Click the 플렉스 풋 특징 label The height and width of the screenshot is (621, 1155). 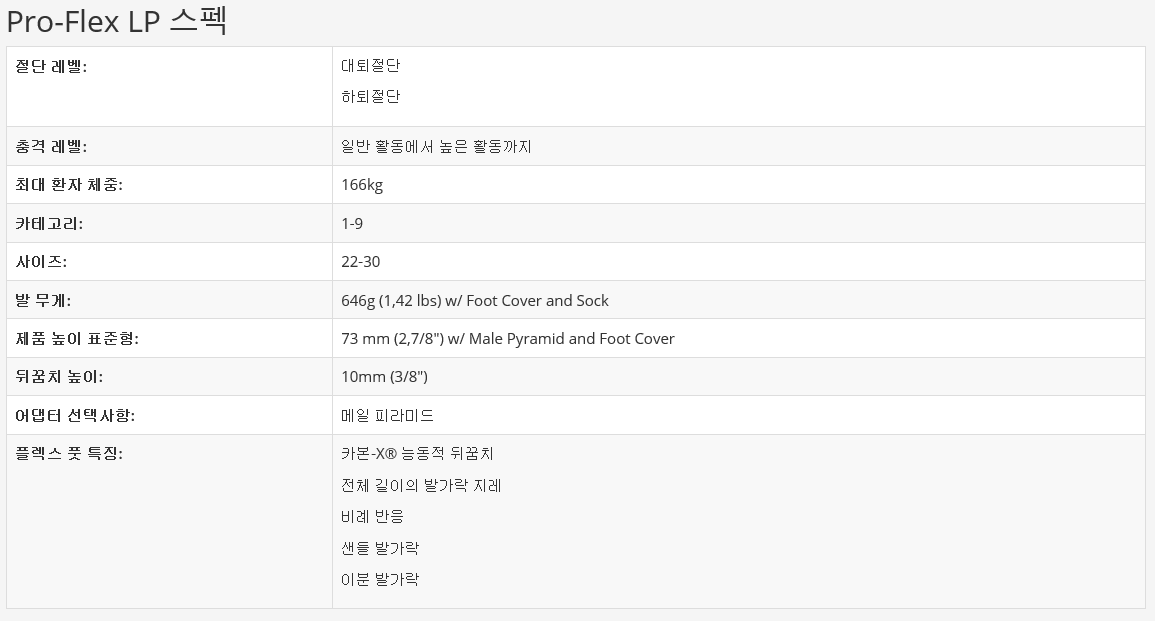coord(69,454)
